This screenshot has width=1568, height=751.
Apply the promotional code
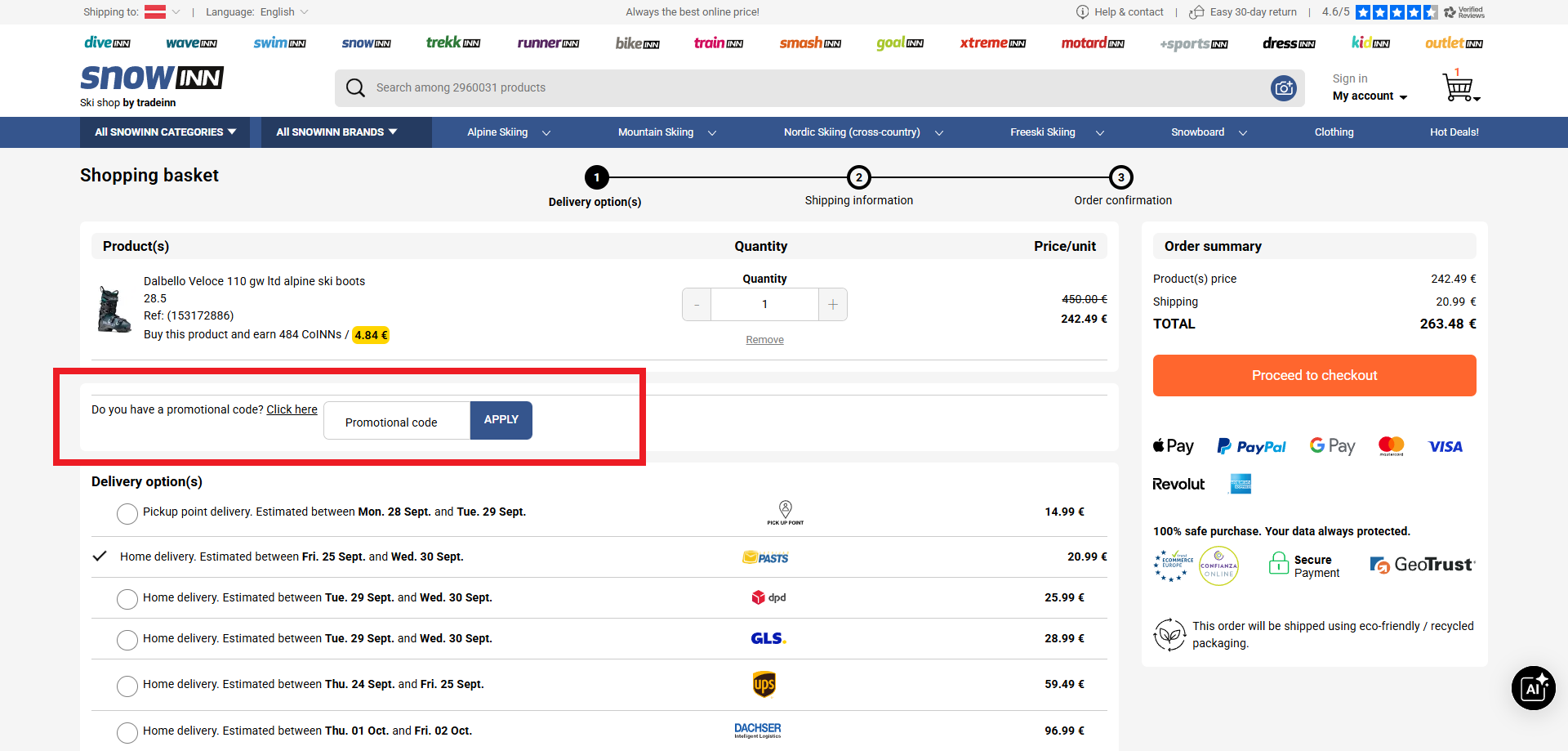pos(501,420)
